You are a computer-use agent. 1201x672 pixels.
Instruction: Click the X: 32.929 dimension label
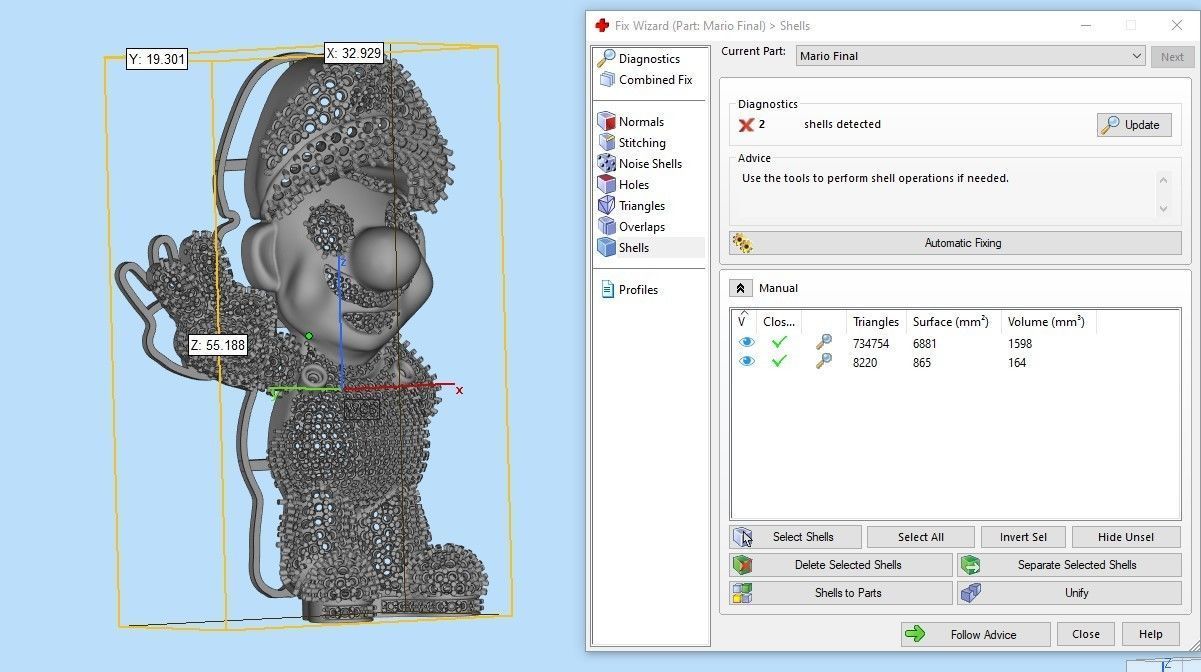click(354, 53)
